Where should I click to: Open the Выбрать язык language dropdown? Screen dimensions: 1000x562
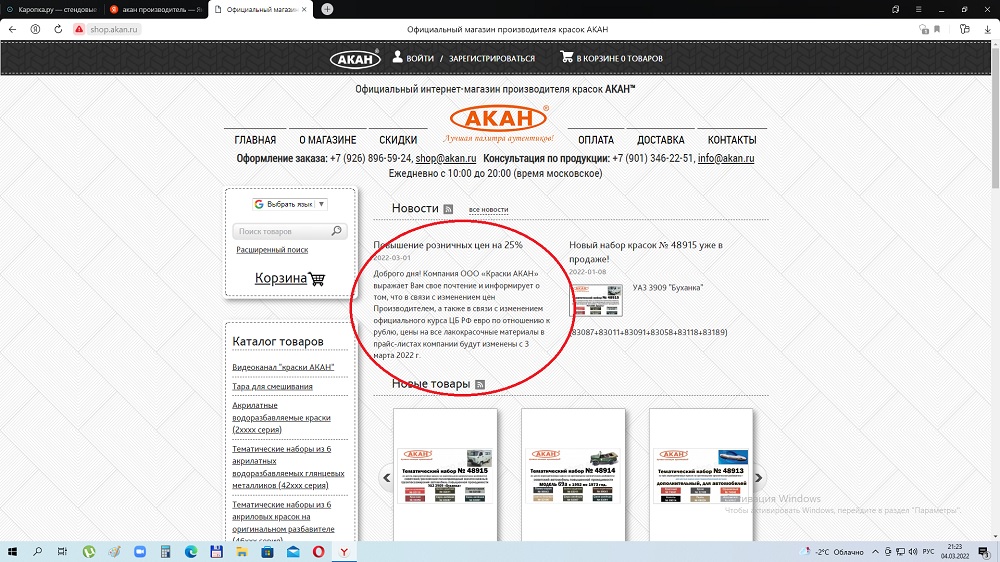point(290,204)
